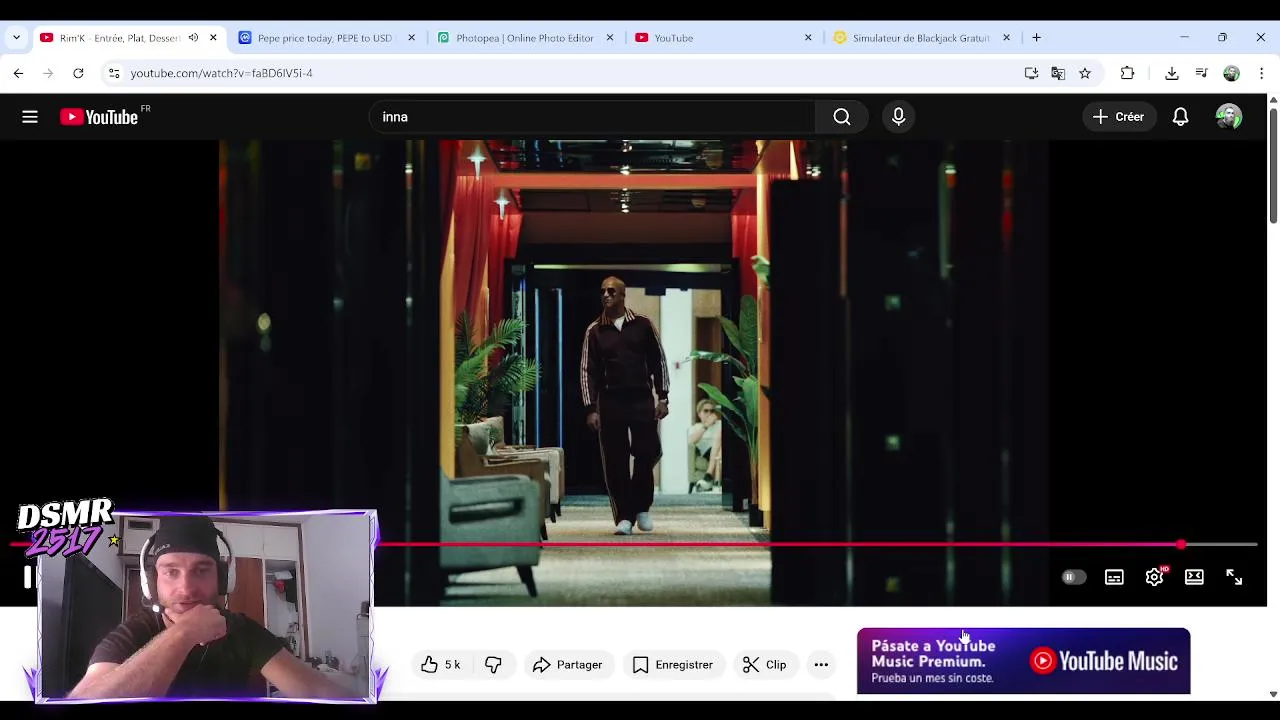Screen dimensions: 1280x720
Task: Go back in browser history
Action: click(x=18, y=73)
